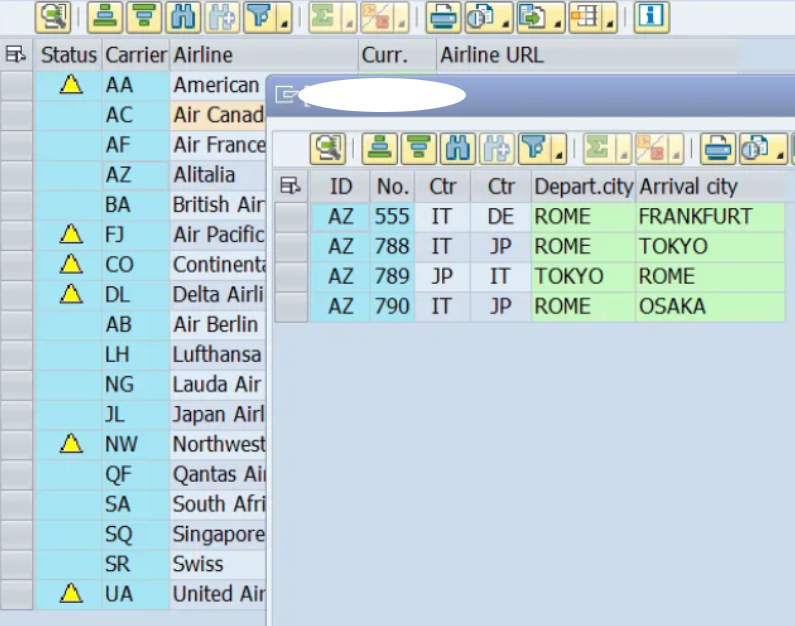The height and width of the screenshot is (626, 795).
Task: Click select-all icon of flight popup grid
Action: point(291,186)
